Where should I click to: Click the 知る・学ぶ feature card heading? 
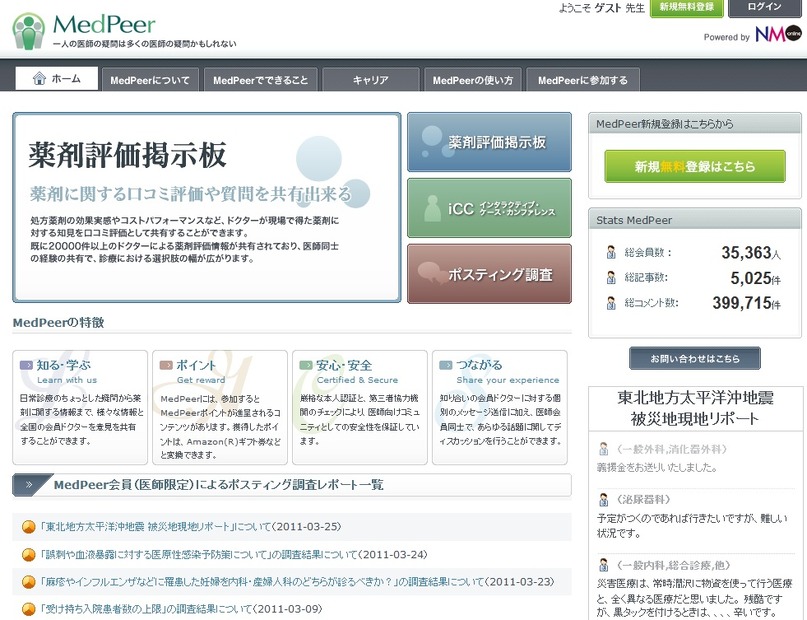tap(63, 365)
